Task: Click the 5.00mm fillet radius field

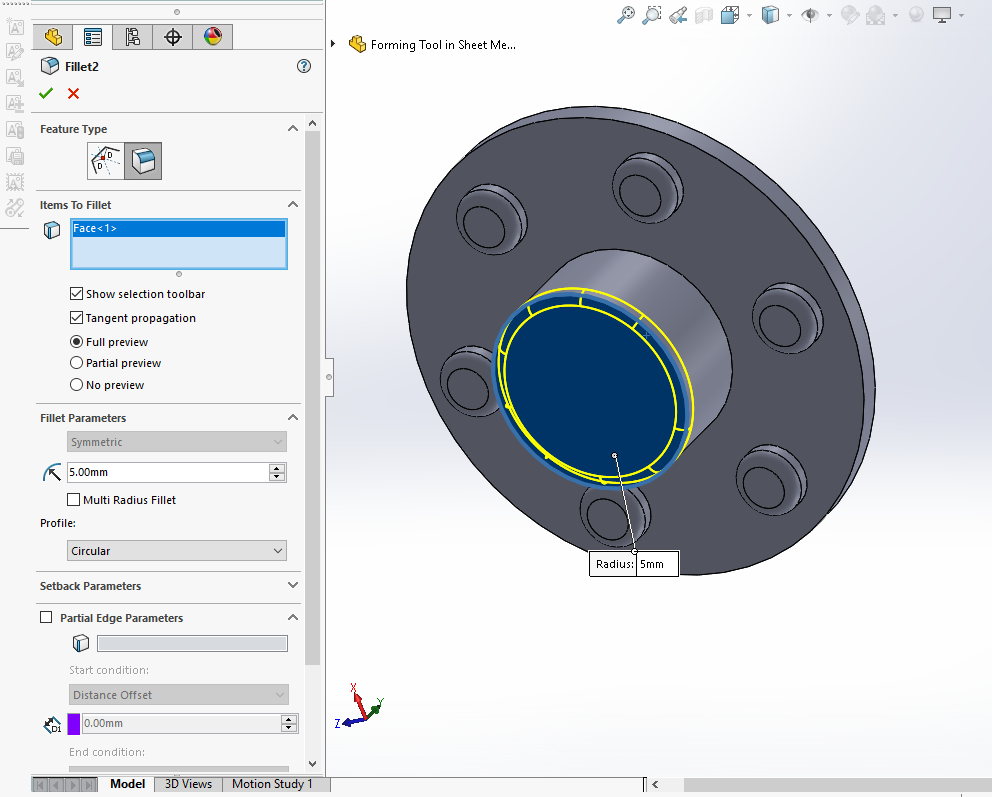Action: pos(167,472)
